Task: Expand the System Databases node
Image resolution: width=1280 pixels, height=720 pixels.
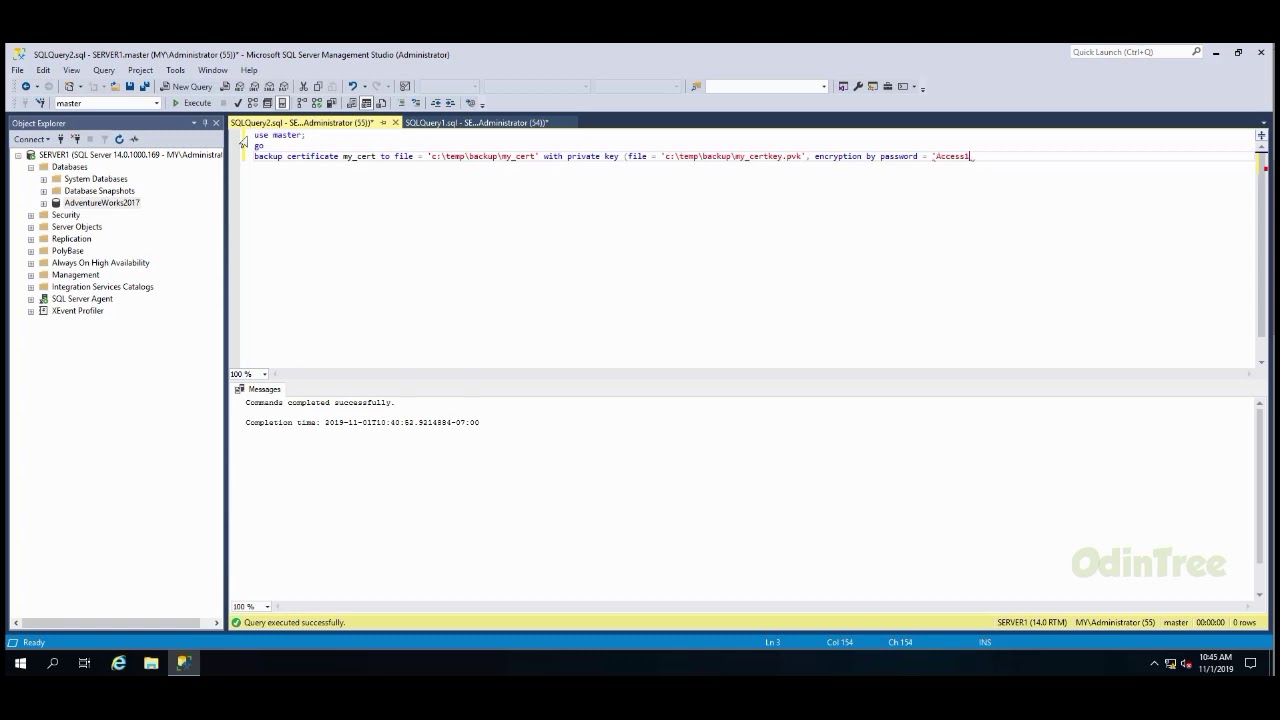Action: [x=44, y=179]
